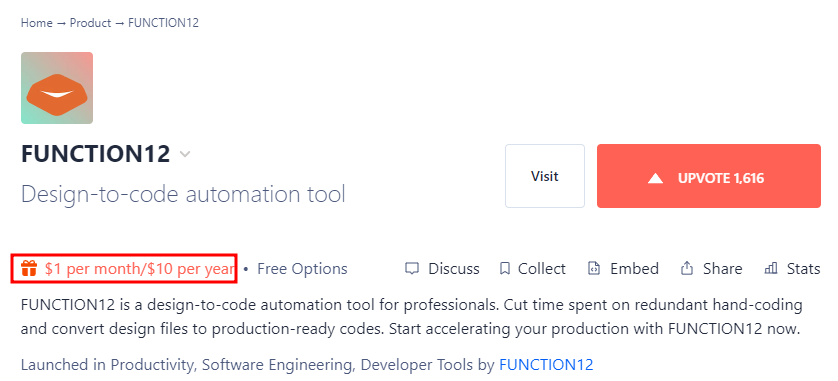Expand the chevron next to FUNCTION12 title
This screenshot has width=838, height=381.
(x=185, y=154)
